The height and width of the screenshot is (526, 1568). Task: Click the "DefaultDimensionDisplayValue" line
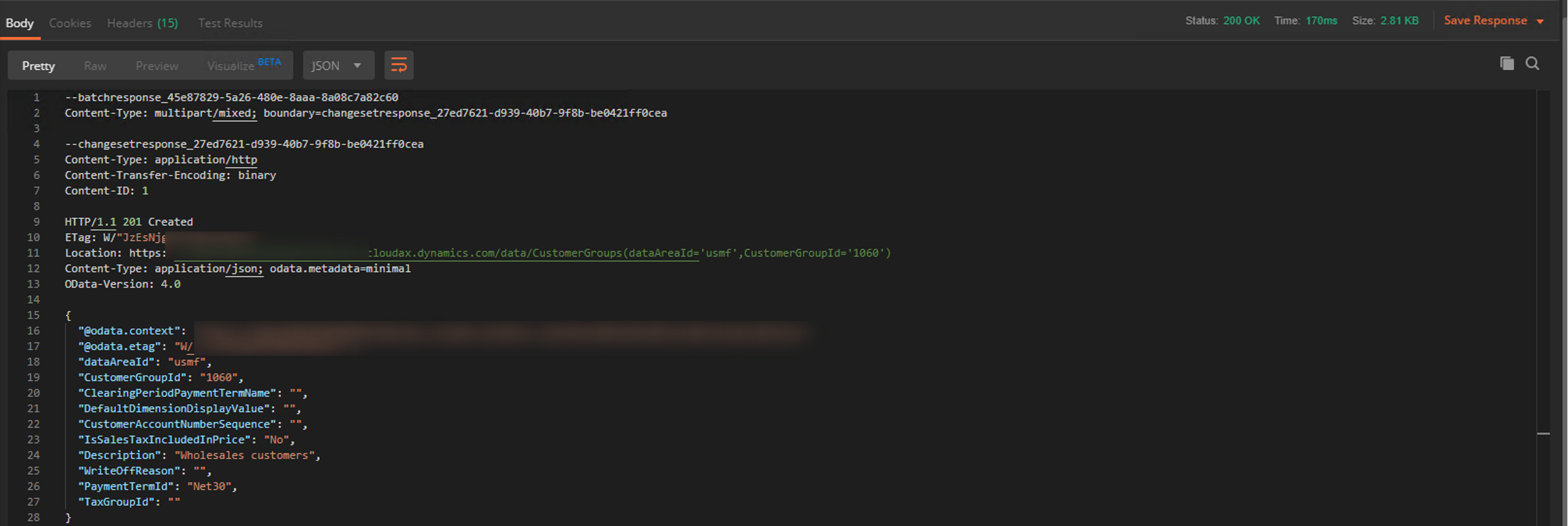coord(189,408)
